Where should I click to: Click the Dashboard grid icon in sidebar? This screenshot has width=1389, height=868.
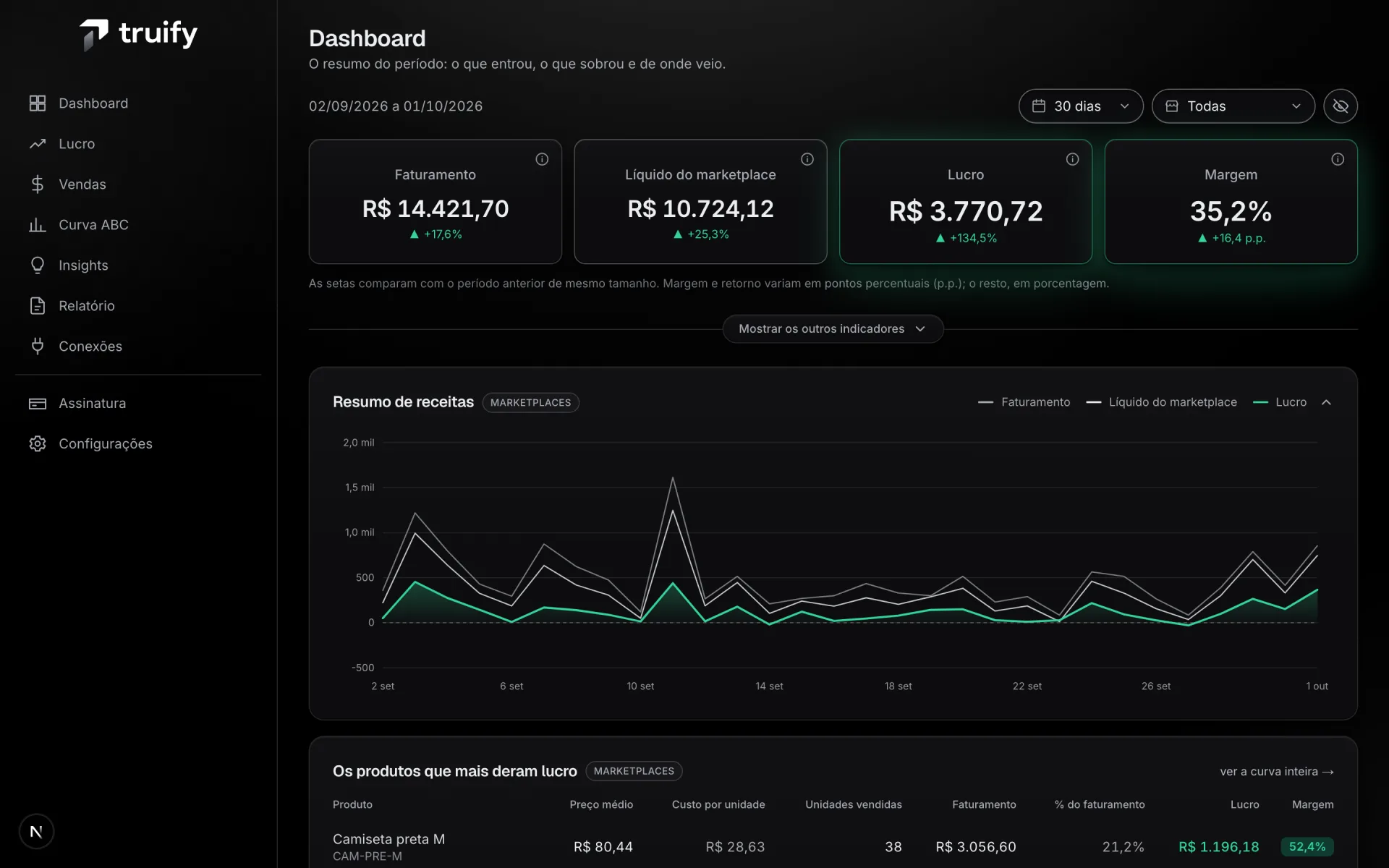(x=38, y=103)
